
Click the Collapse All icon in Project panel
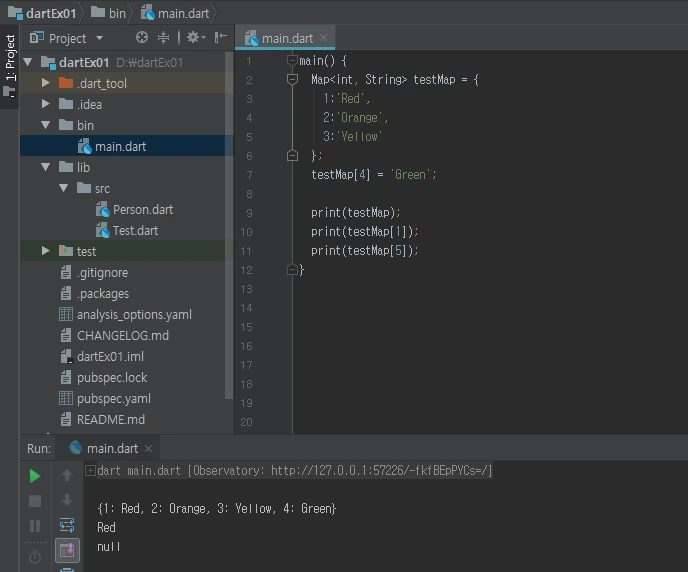(x=163, y=37)
